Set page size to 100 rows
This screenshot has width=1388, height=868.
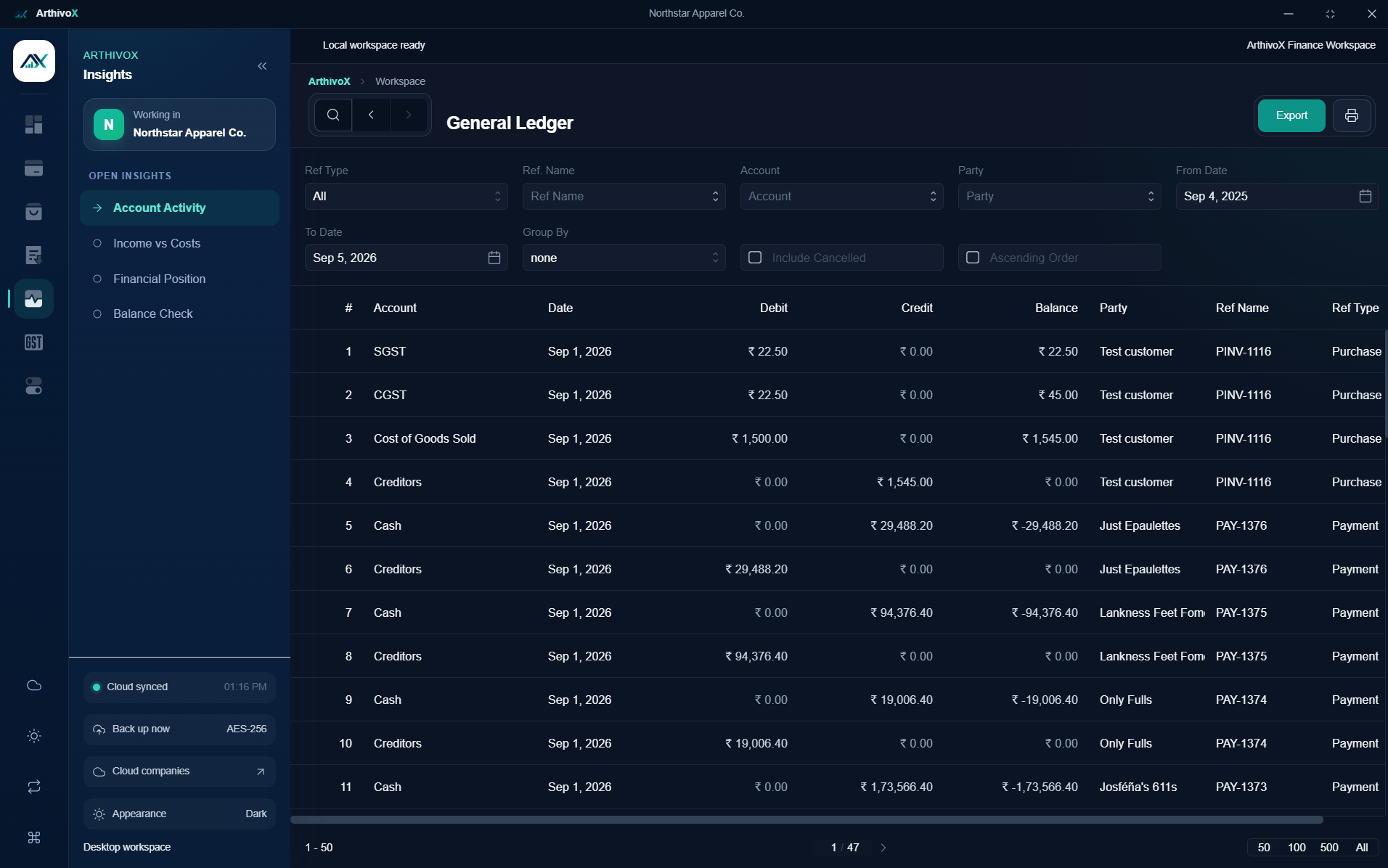pyautogui.click(x=1297, y=847)
